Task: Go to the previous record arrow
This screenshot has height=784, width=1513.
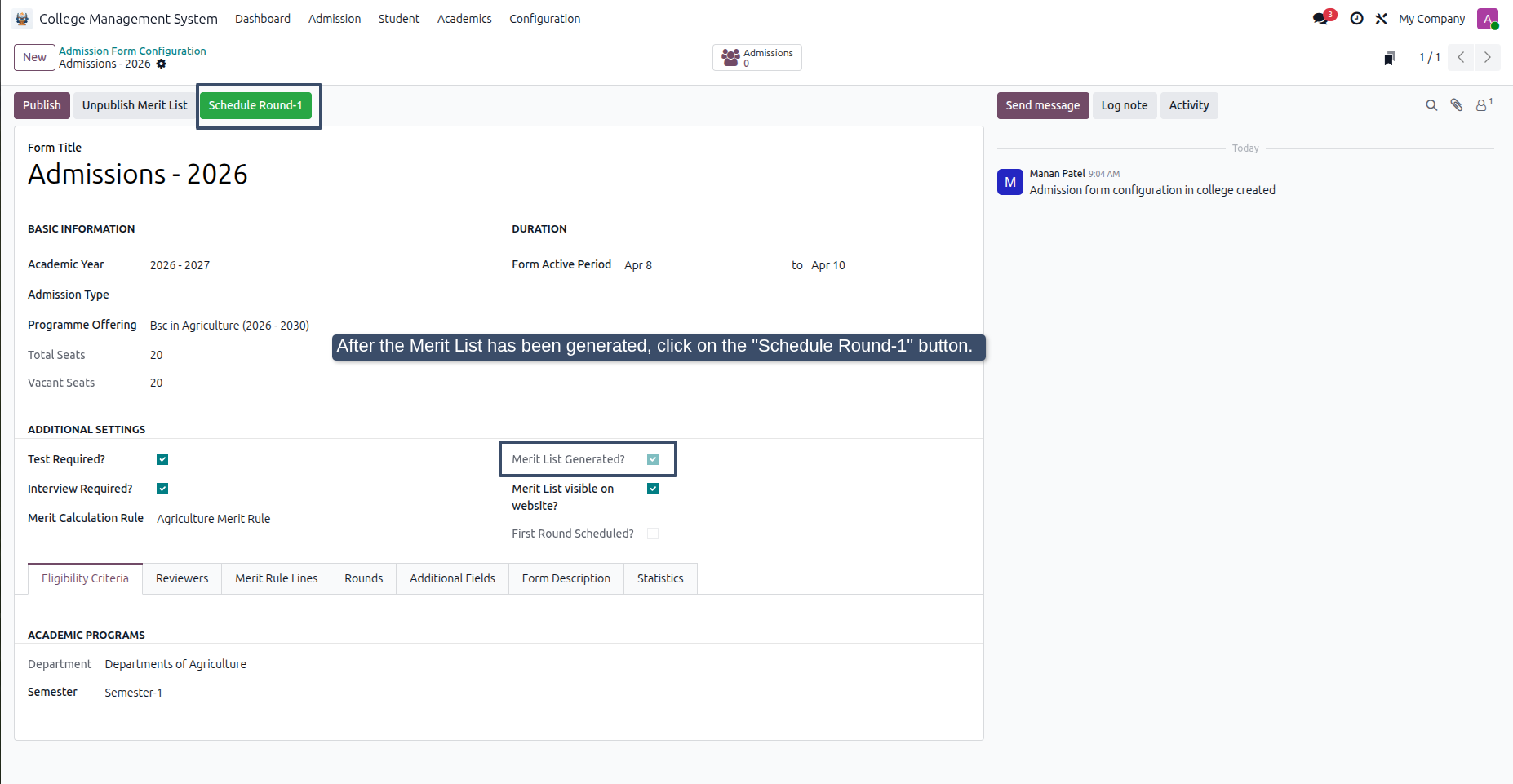Action: [x=1461, y=57]
